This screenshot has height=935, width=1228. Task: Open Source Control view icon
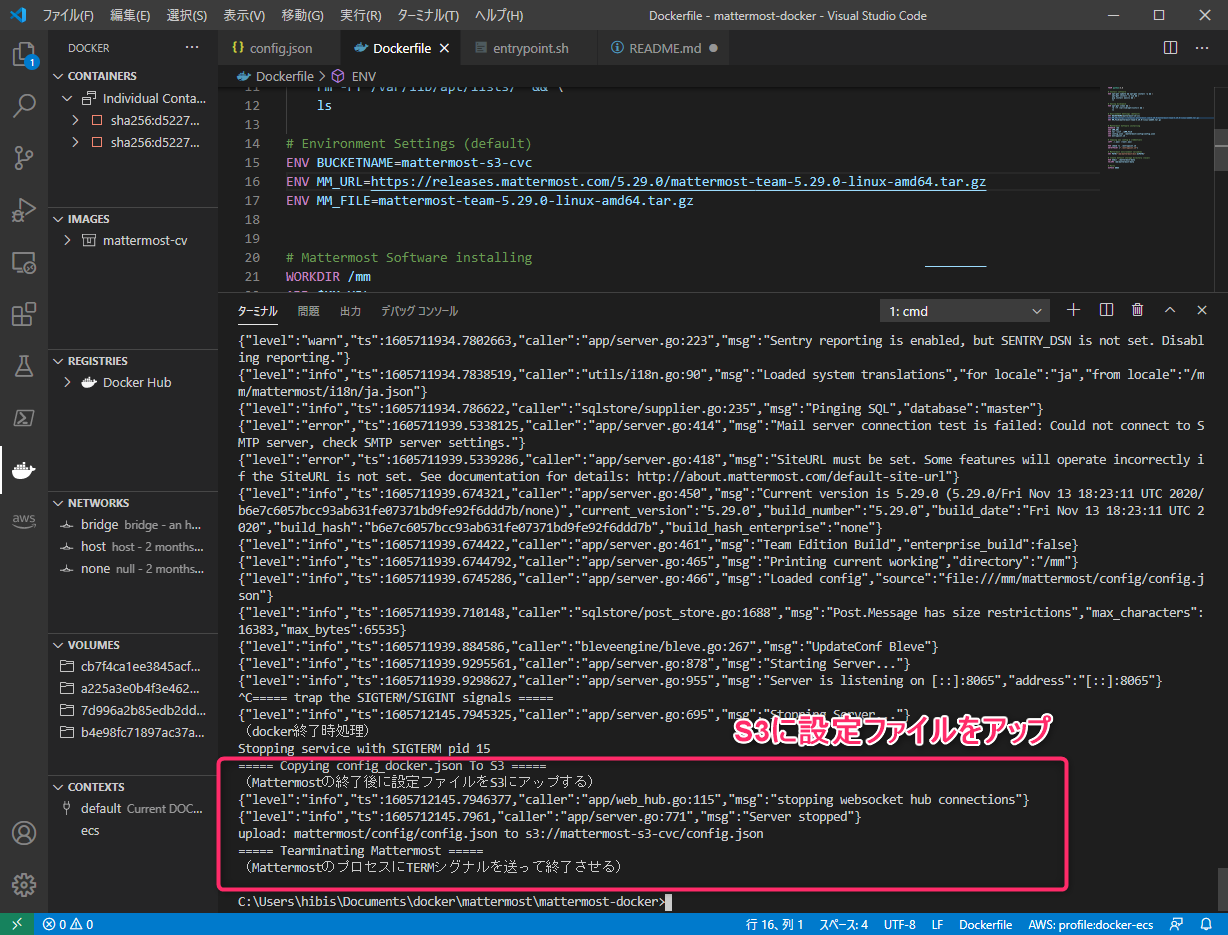coord(24,157)
